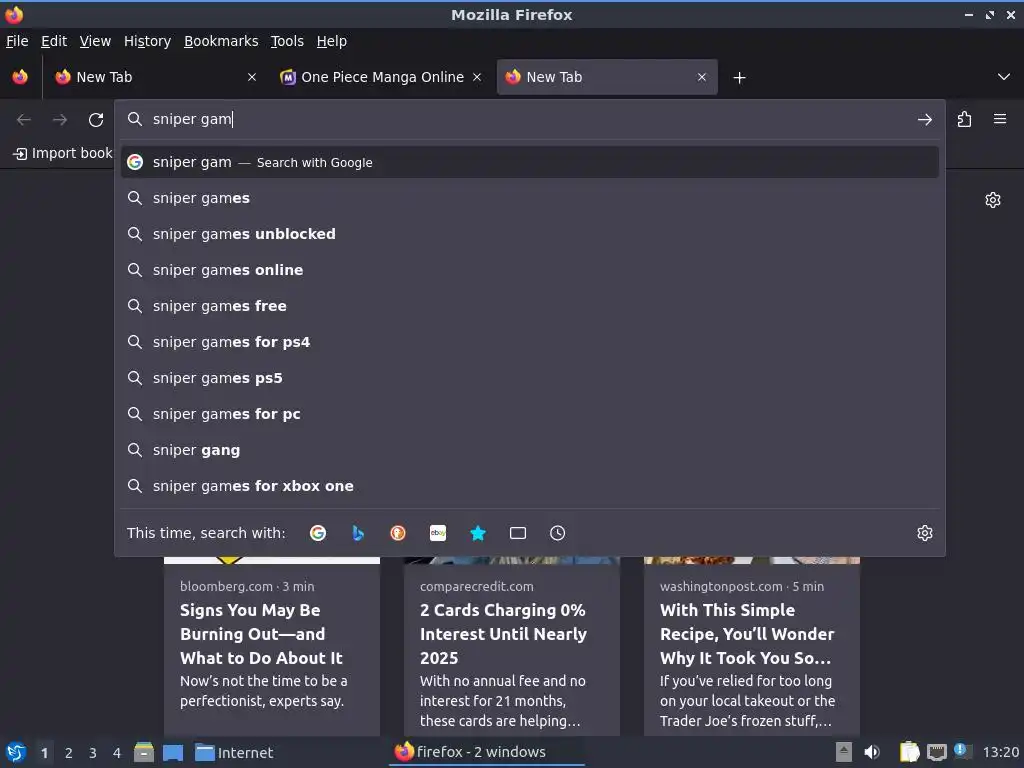Go back one page

point(24,120)
